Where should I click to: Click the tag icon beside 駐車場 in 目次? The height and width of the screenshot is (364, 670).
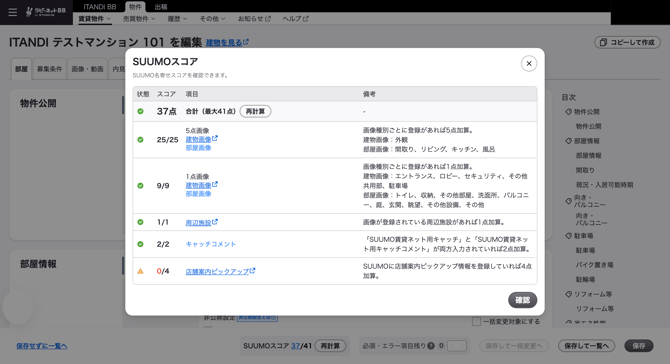568,236
